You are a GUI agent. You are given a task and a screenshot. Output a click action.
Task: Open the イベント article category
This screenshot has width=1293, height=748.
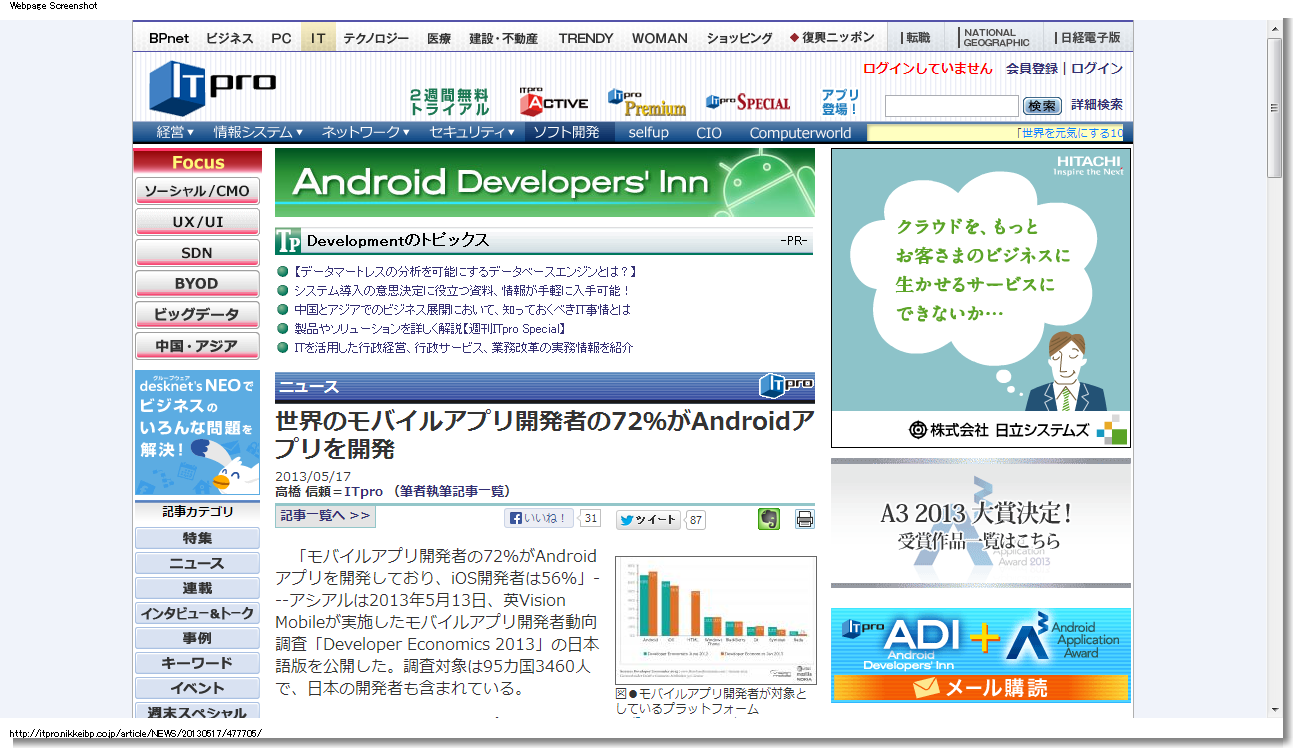[197, 688]
